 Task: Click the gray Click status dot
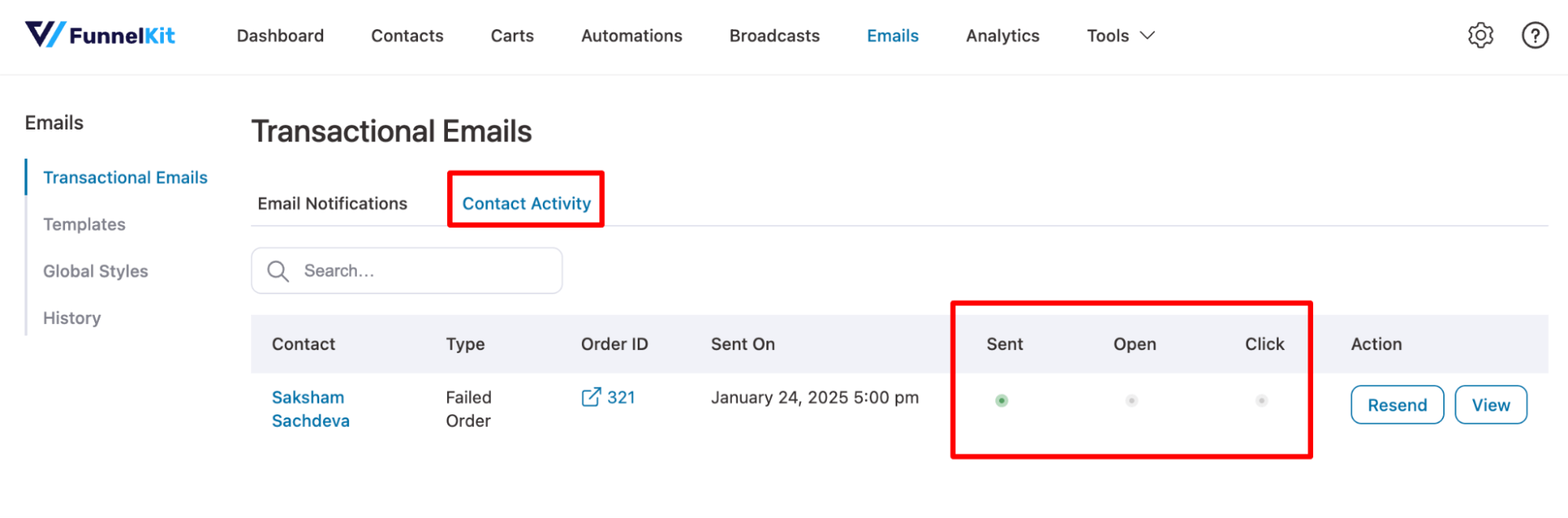[1261, 401]
